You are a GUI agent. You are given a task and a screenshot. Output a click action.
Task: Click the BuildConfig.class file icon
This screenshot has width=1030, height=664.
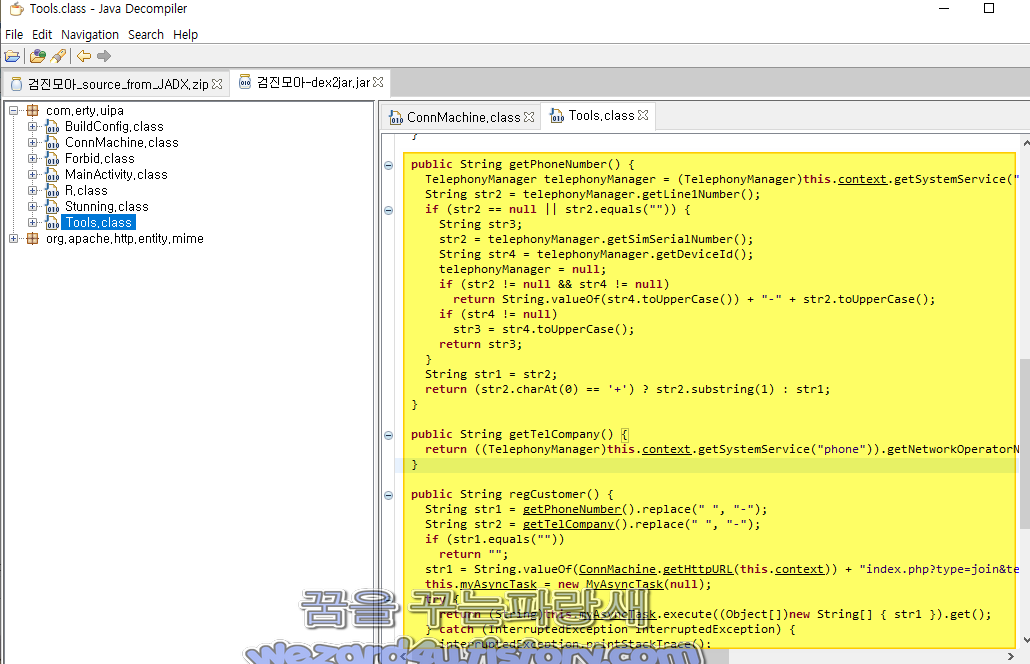(53, 127)
